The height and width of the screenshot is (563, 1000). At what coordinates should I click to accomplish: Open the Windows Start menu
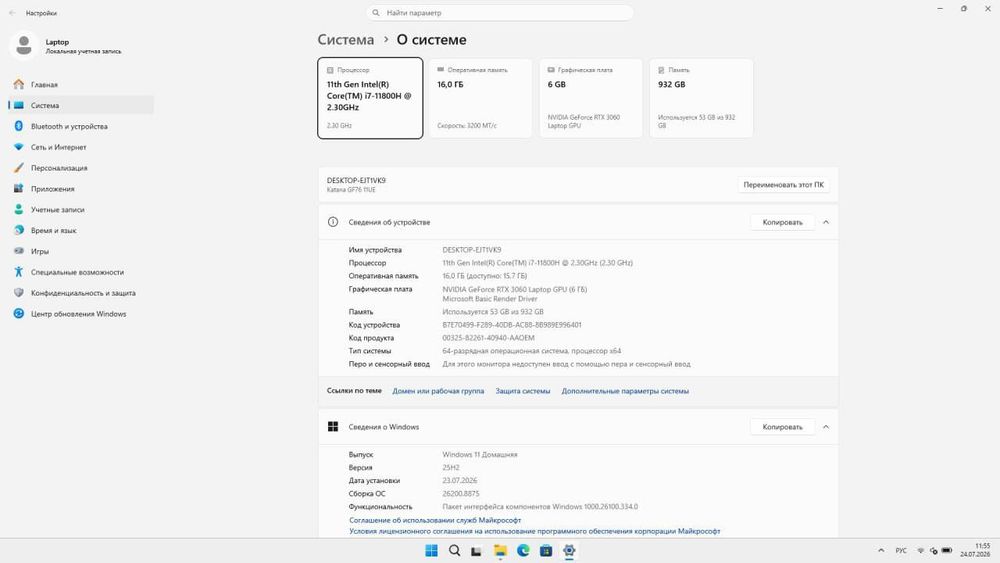(432, 550)
